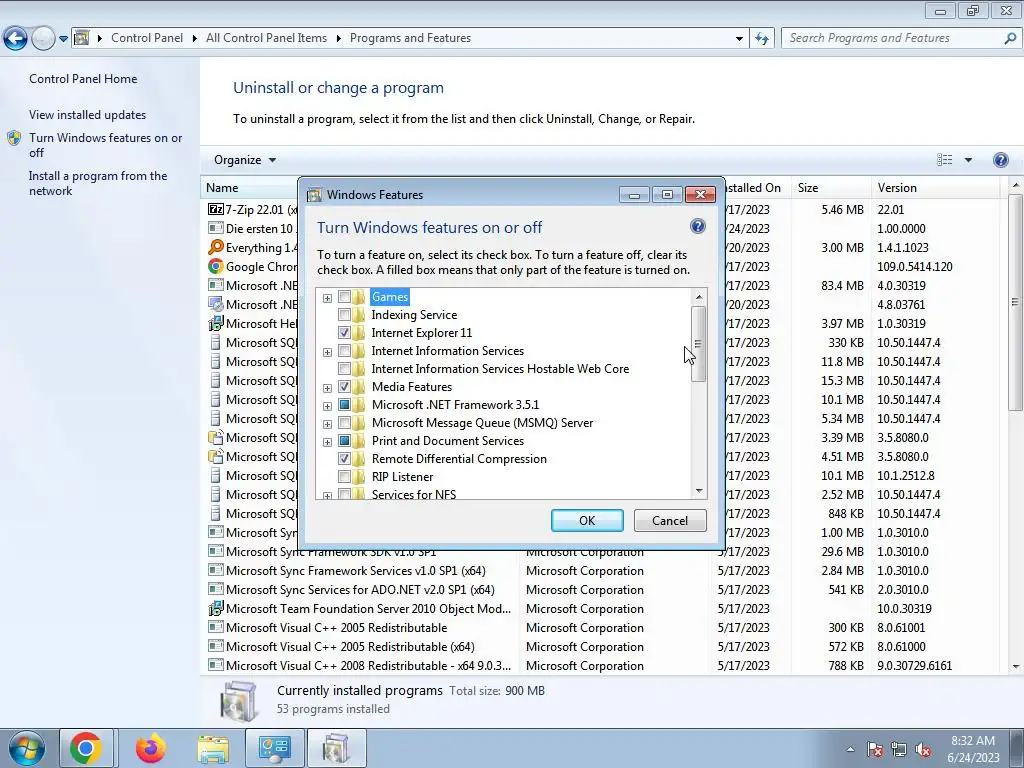Open the Windows Start orb

pyautogui.click(x=26, y=748)
